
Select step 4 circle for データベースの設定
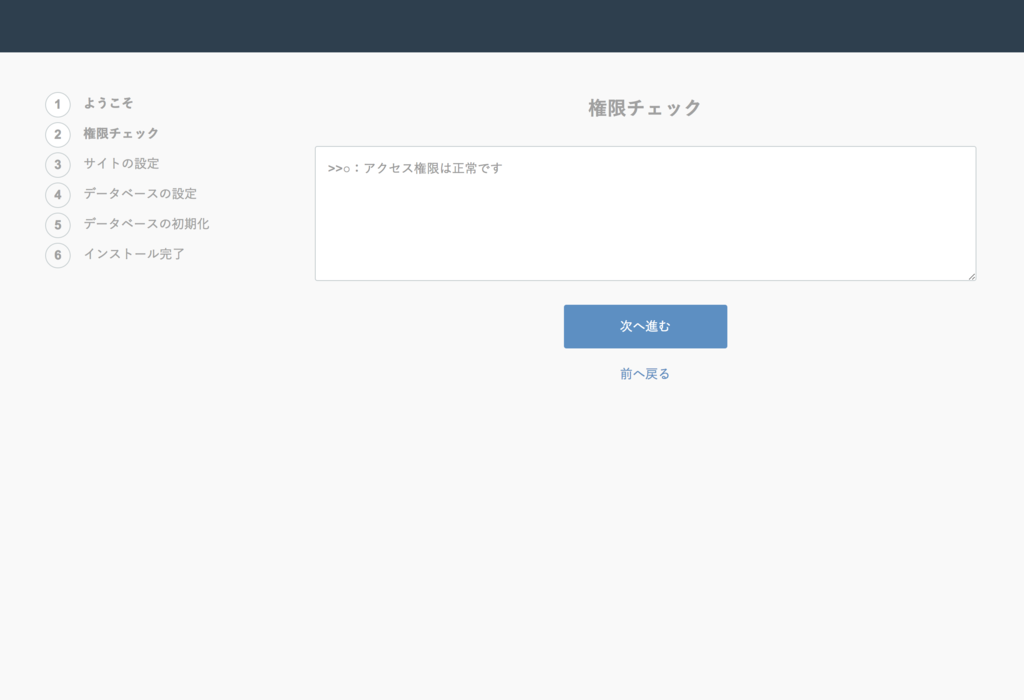pyautogui.click(x=58, y=195)
